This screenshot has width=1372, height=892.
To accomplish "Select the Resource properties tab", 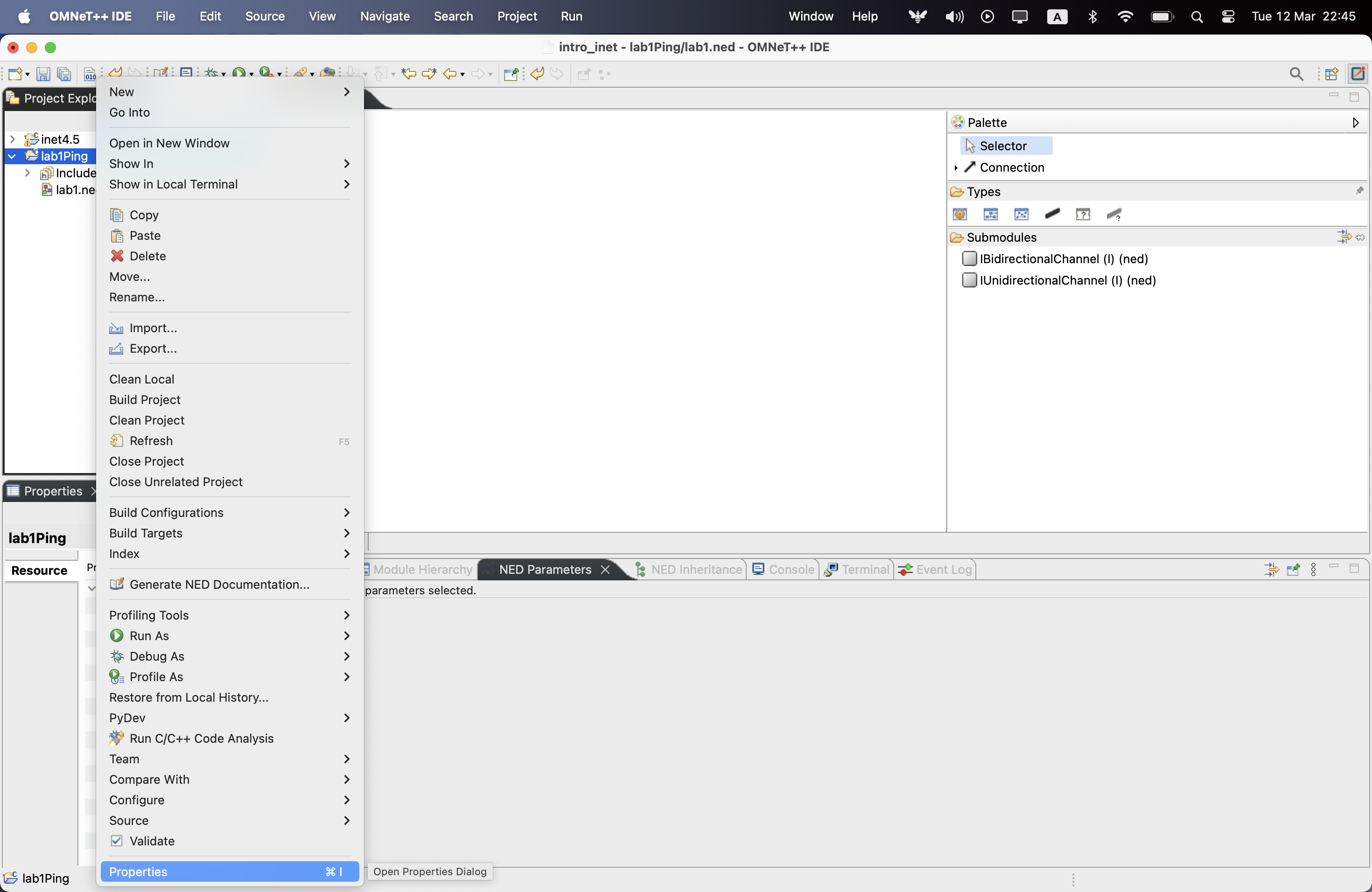I will point(40,571).
